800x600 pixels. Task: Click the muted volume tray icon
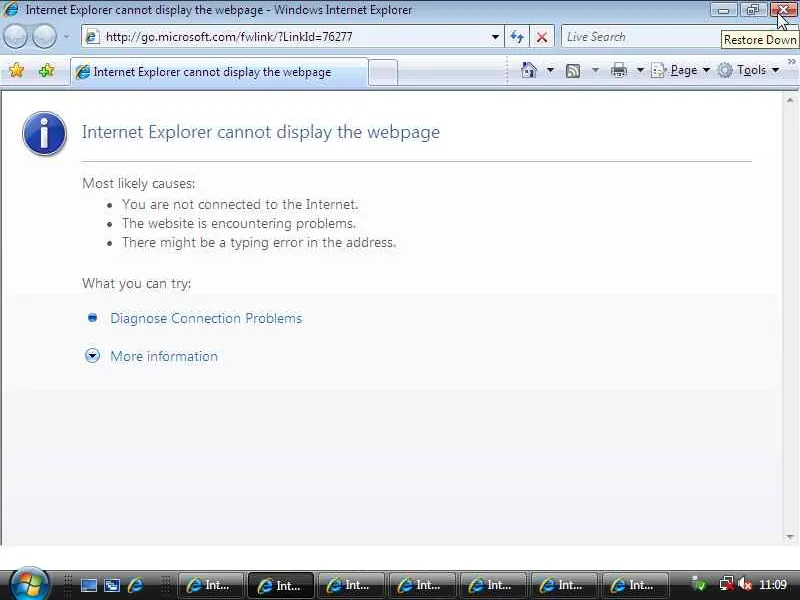[x=745, y=584]
